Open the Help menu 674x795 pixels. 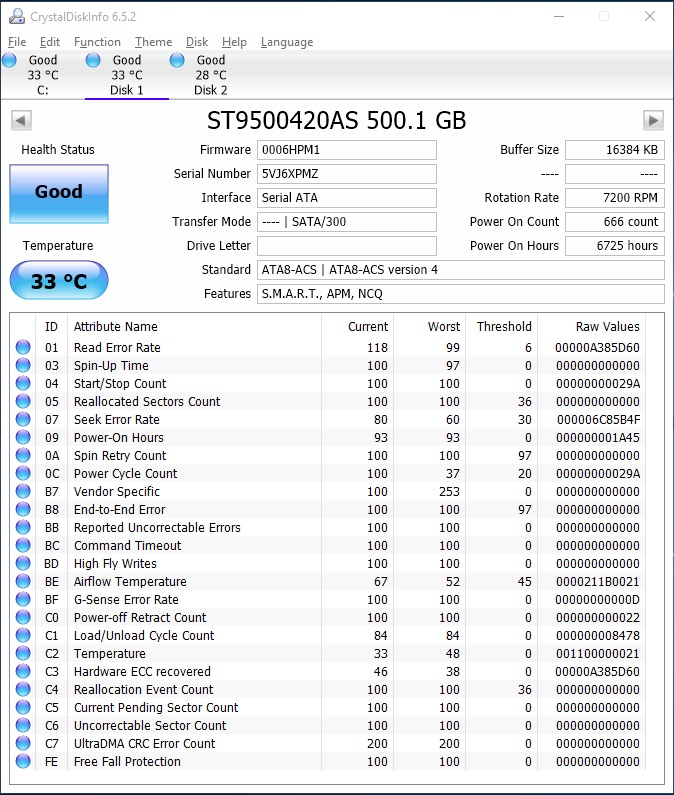click(x=234, y=42)
